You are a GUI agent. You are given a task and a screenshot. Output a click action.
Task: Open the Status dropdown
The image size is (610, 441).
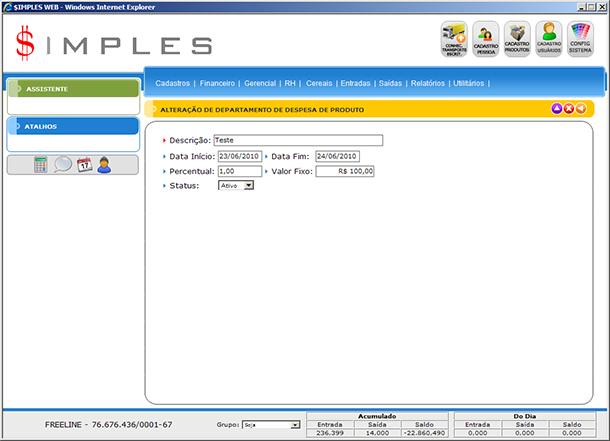236,185
